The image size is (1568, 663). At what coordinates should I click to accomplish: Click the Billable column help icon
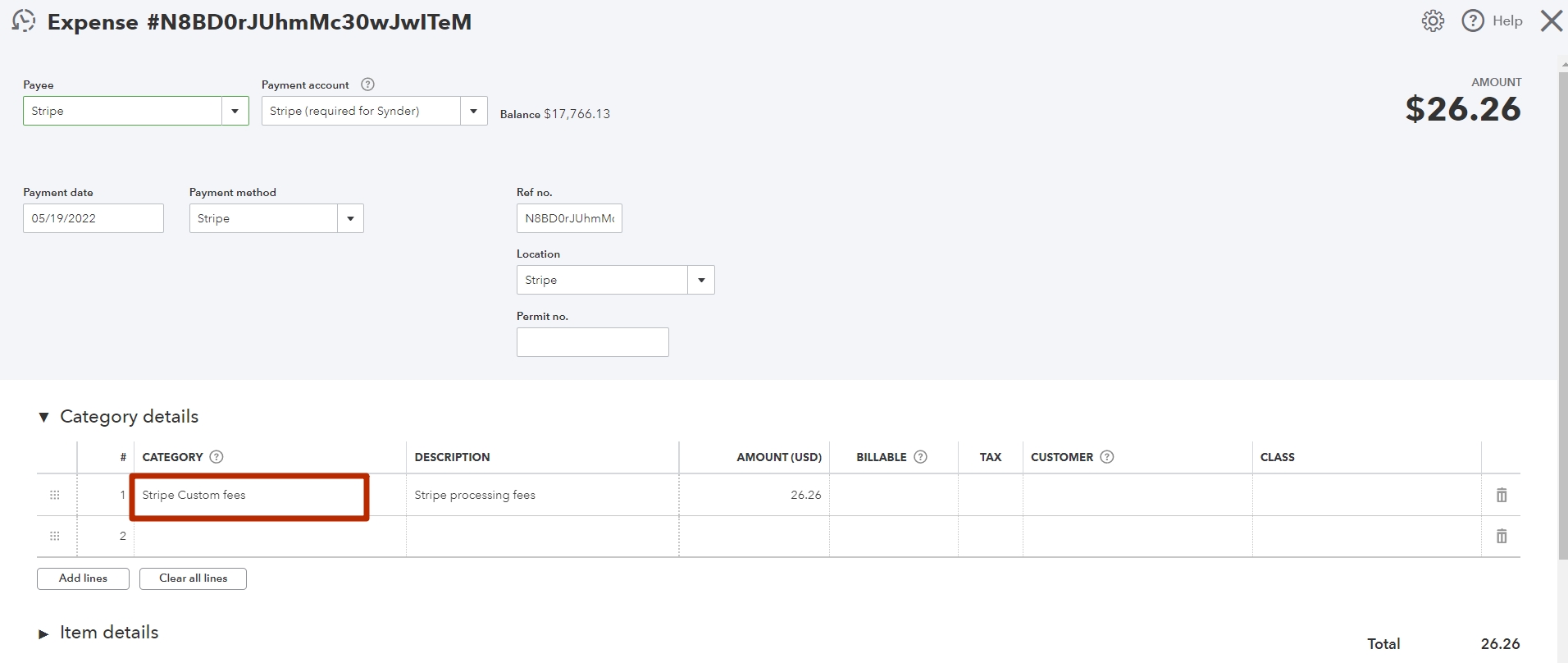coord(920,457)
